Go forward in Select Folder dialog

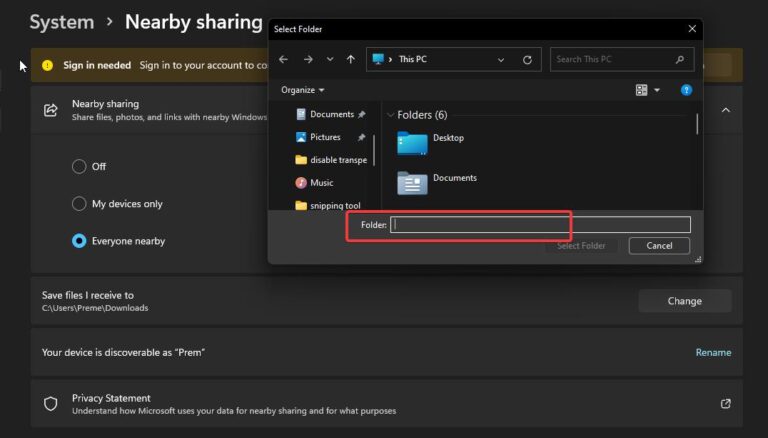(x=308, y=59)
